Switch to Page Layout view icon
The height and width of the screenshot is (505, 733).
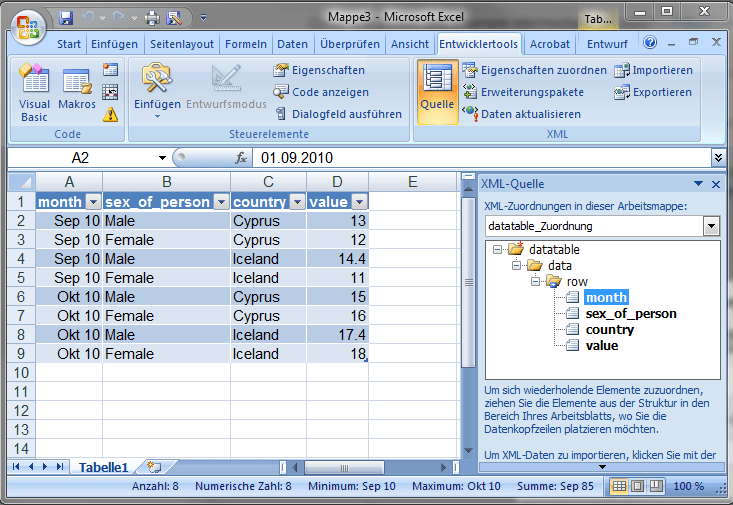(x=638, y=486)
